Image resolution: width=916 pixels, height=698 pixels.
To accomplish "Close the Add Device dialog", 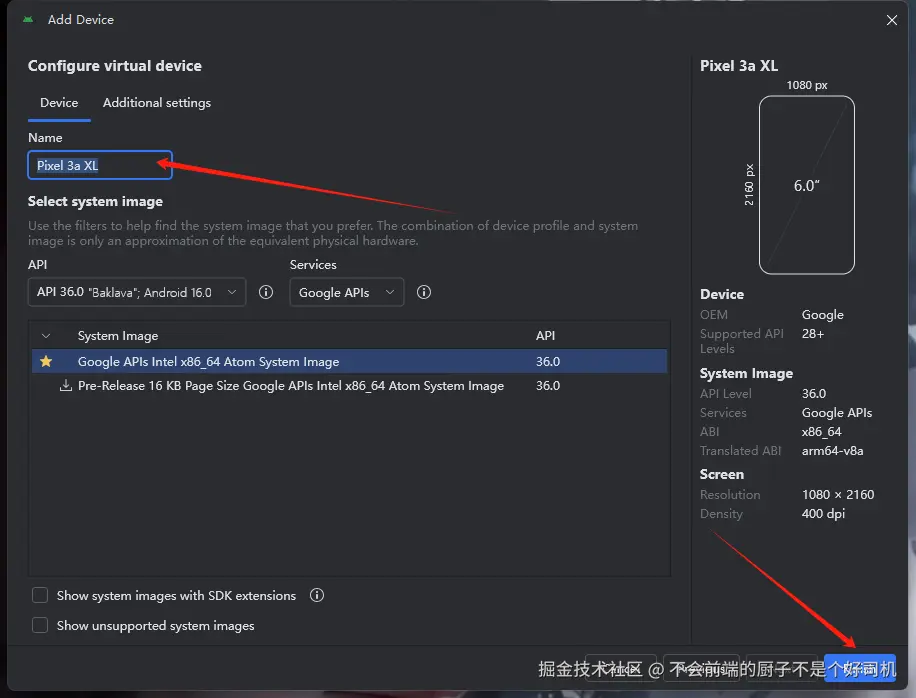I will tap(892, 19).
